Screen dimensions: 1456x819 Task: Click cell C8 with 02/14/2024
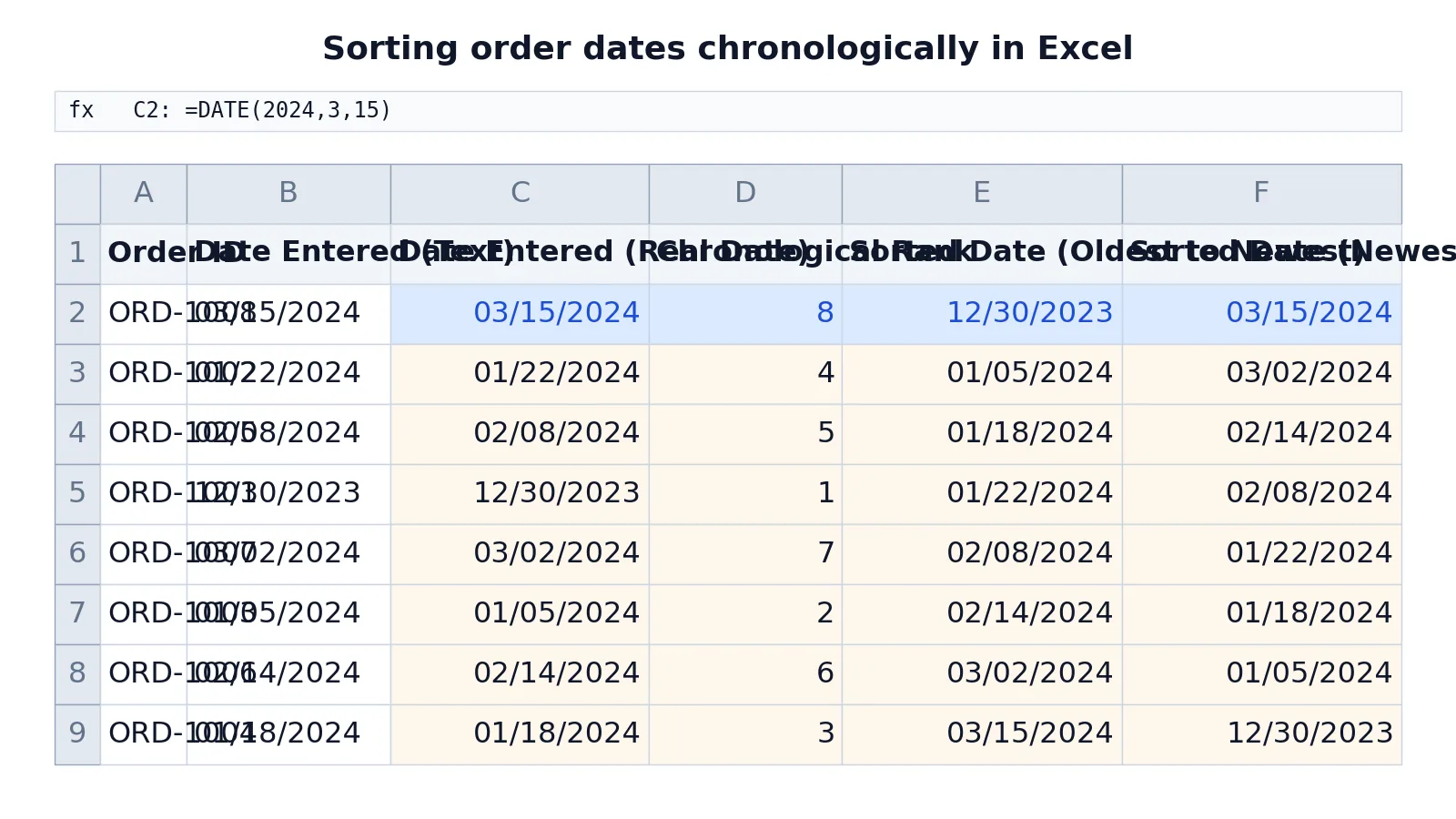[x=520, y=674]
